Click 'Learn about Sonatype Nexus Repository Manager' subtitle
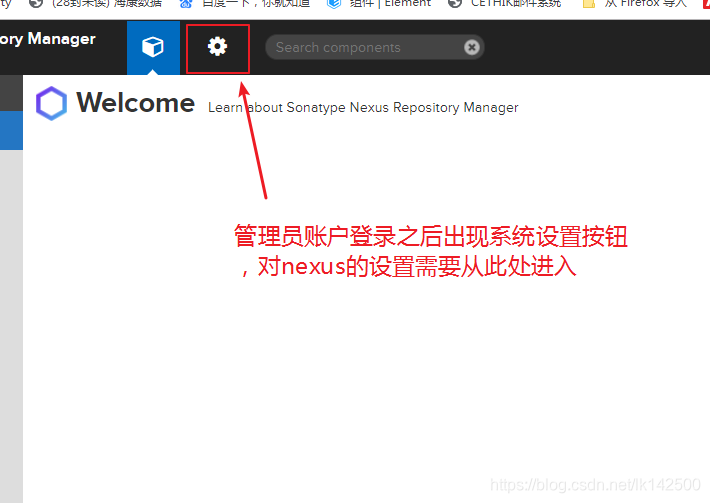710x503 pixels. pos(363,108)
